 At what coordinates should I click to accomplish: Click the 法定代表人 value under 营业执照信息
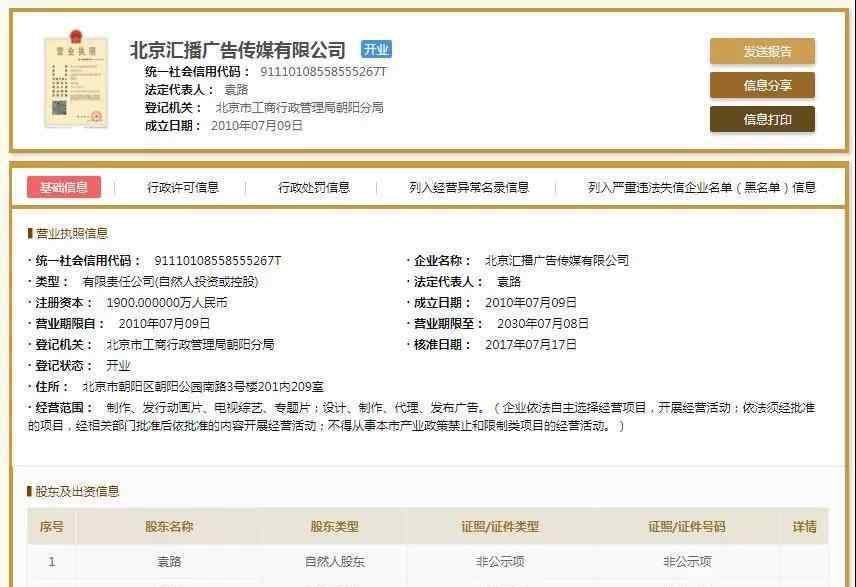coord(509,282)
